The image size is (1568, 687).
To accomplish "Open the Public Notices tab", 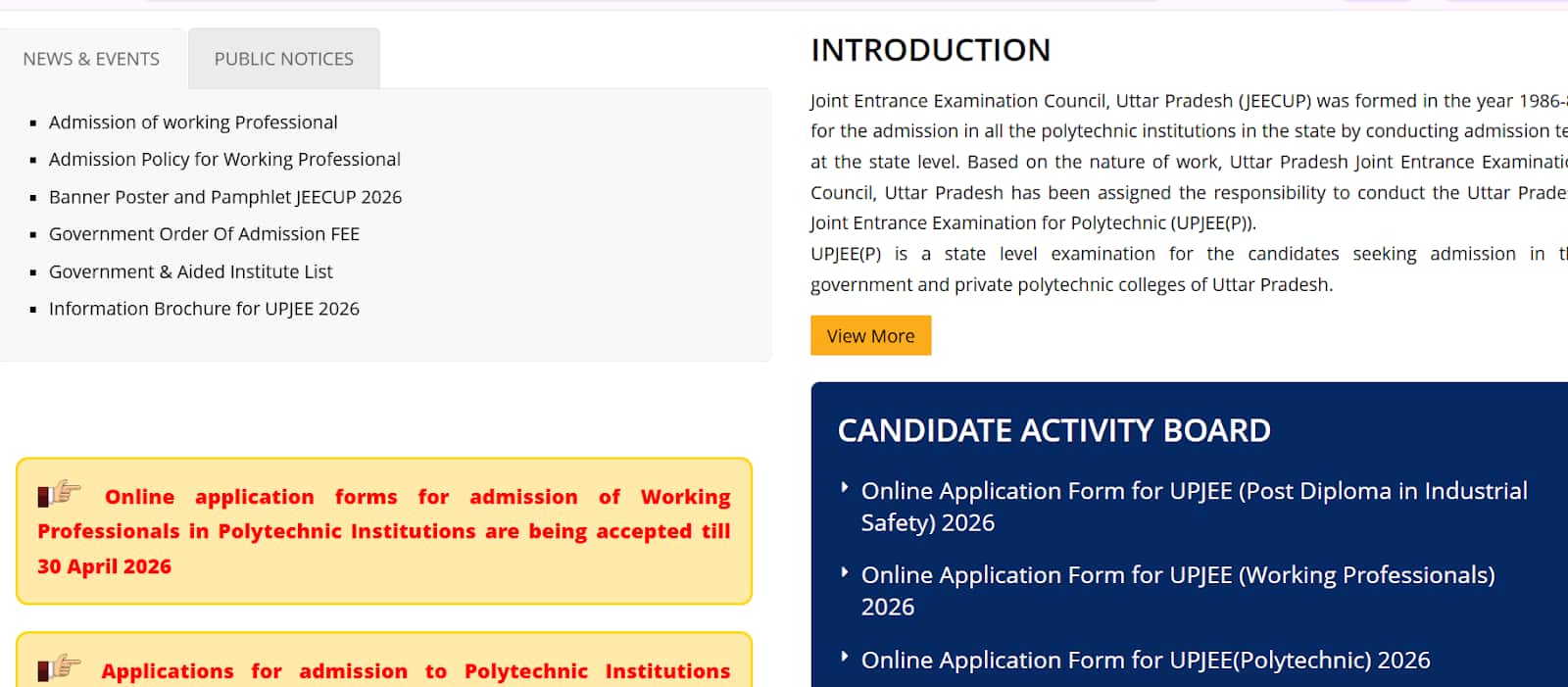I will pyautogui.click(x=283, y=59).
